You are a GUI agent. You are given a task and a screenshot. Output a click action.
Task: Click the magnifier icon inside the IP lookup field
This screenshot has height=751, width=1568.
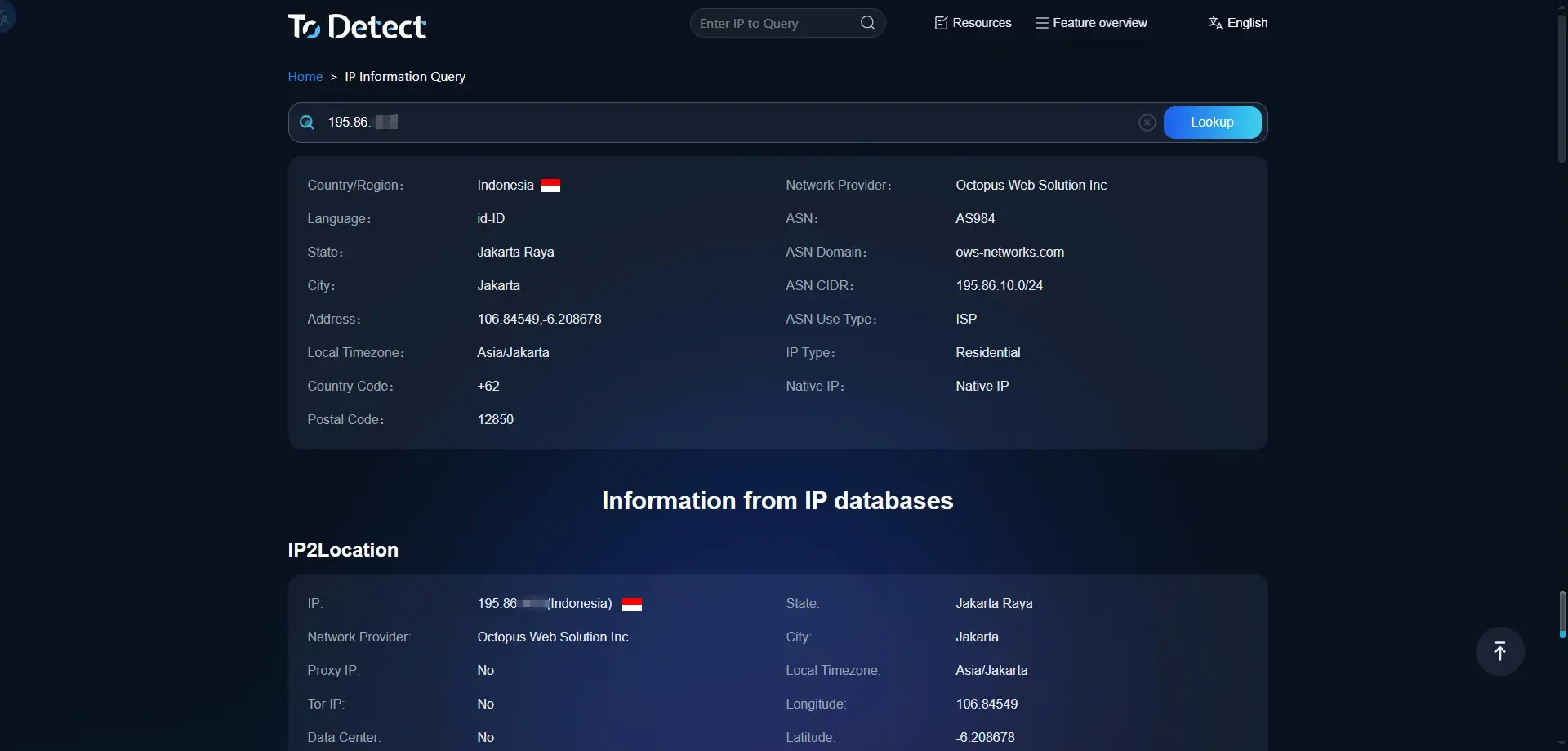[x=306, y=122]
